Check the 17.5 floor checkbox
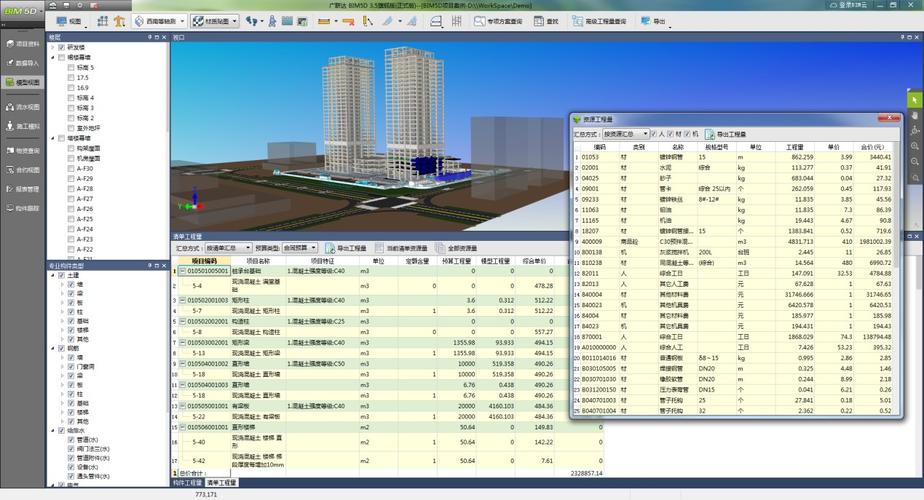The height and width of the screenshot is (500, 924). pos(71,77)
